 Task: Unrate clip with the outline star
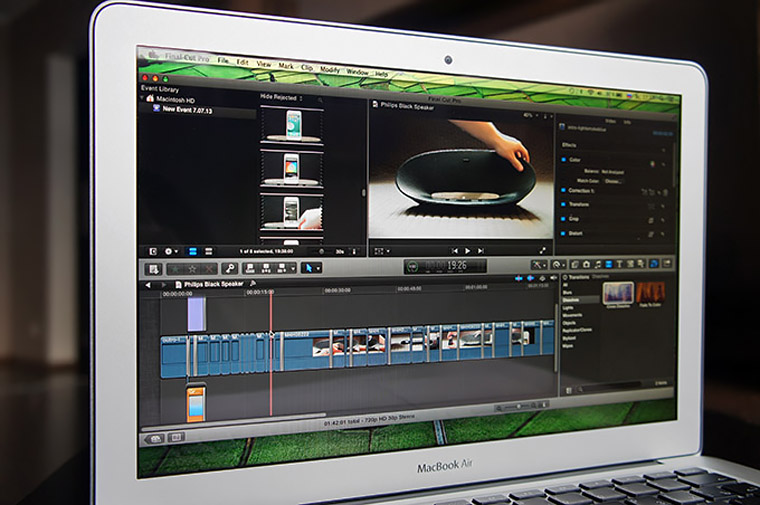click(192, 268)
